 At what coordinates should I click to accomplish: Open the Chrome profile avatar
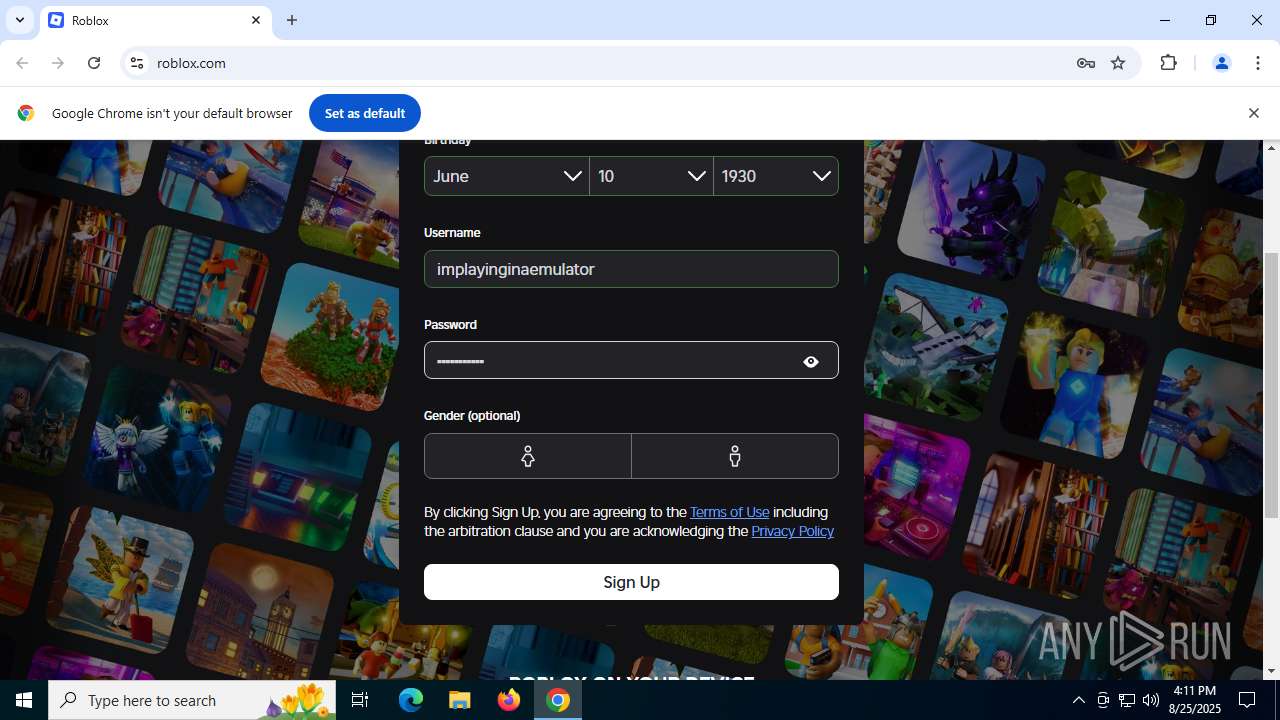[1221, 63]
